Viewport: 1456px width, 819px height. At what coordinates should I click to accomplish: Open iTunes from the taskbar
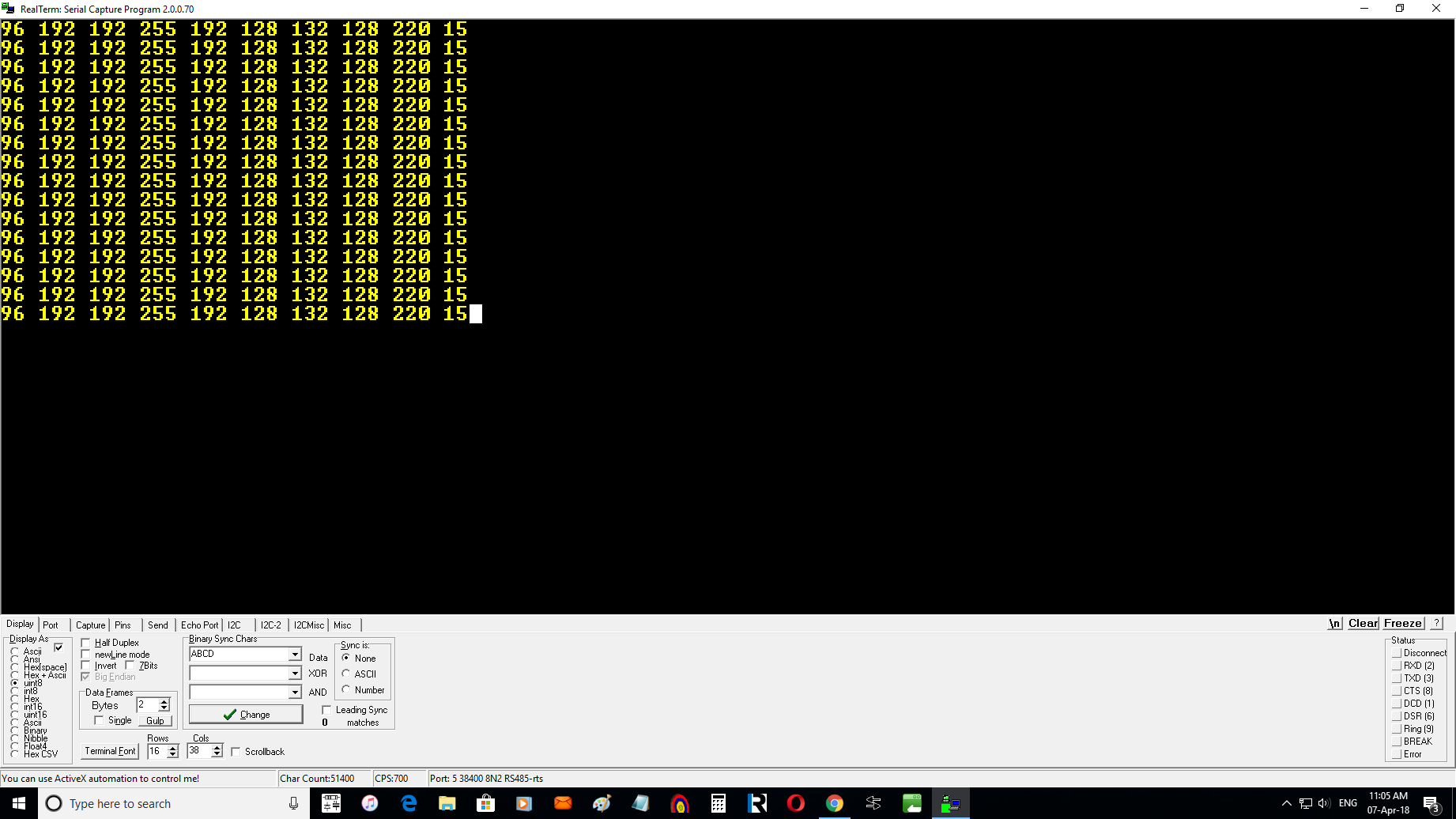point(369,803)
